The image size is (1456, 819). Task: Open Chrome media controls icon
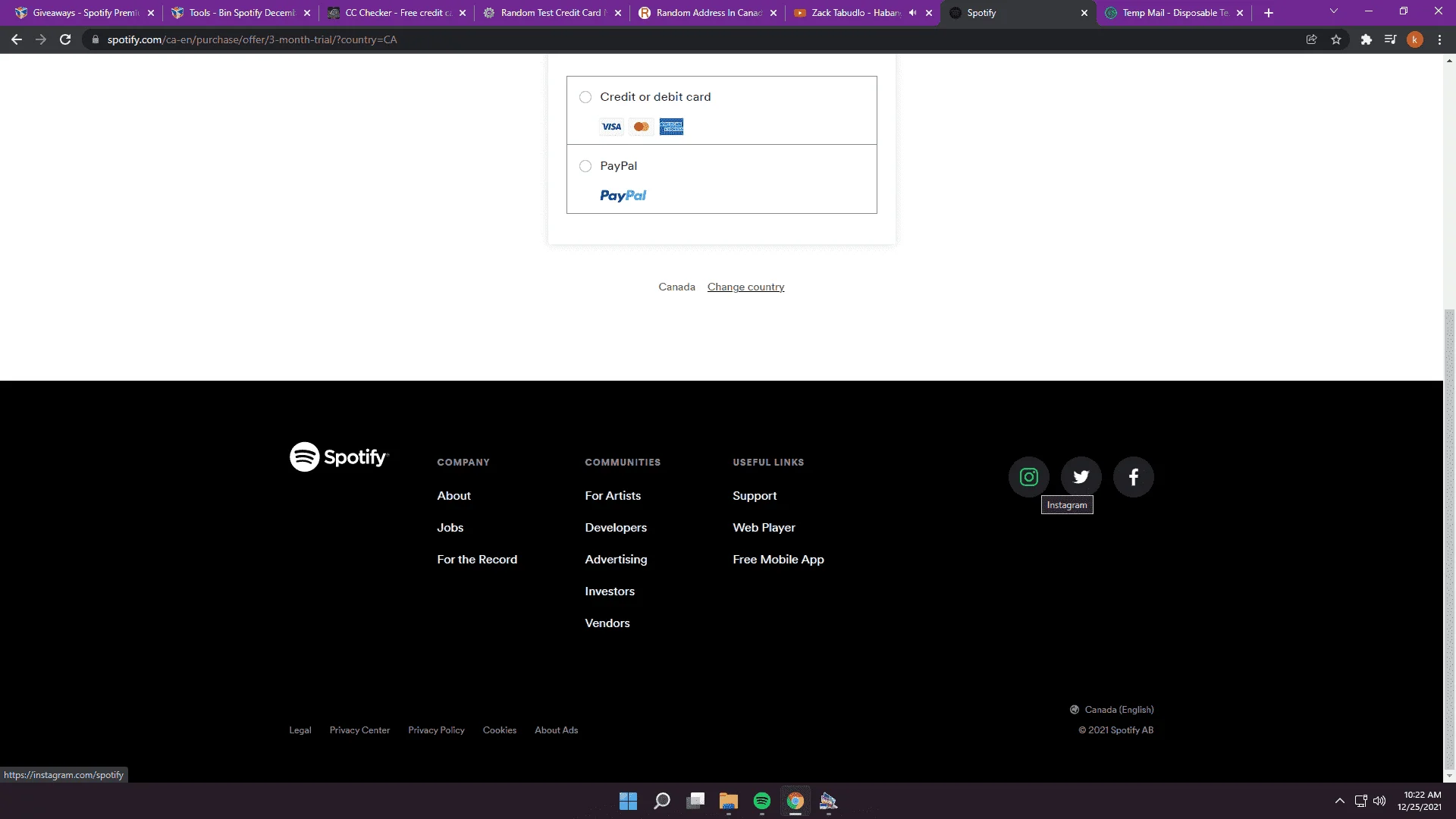1390,39
